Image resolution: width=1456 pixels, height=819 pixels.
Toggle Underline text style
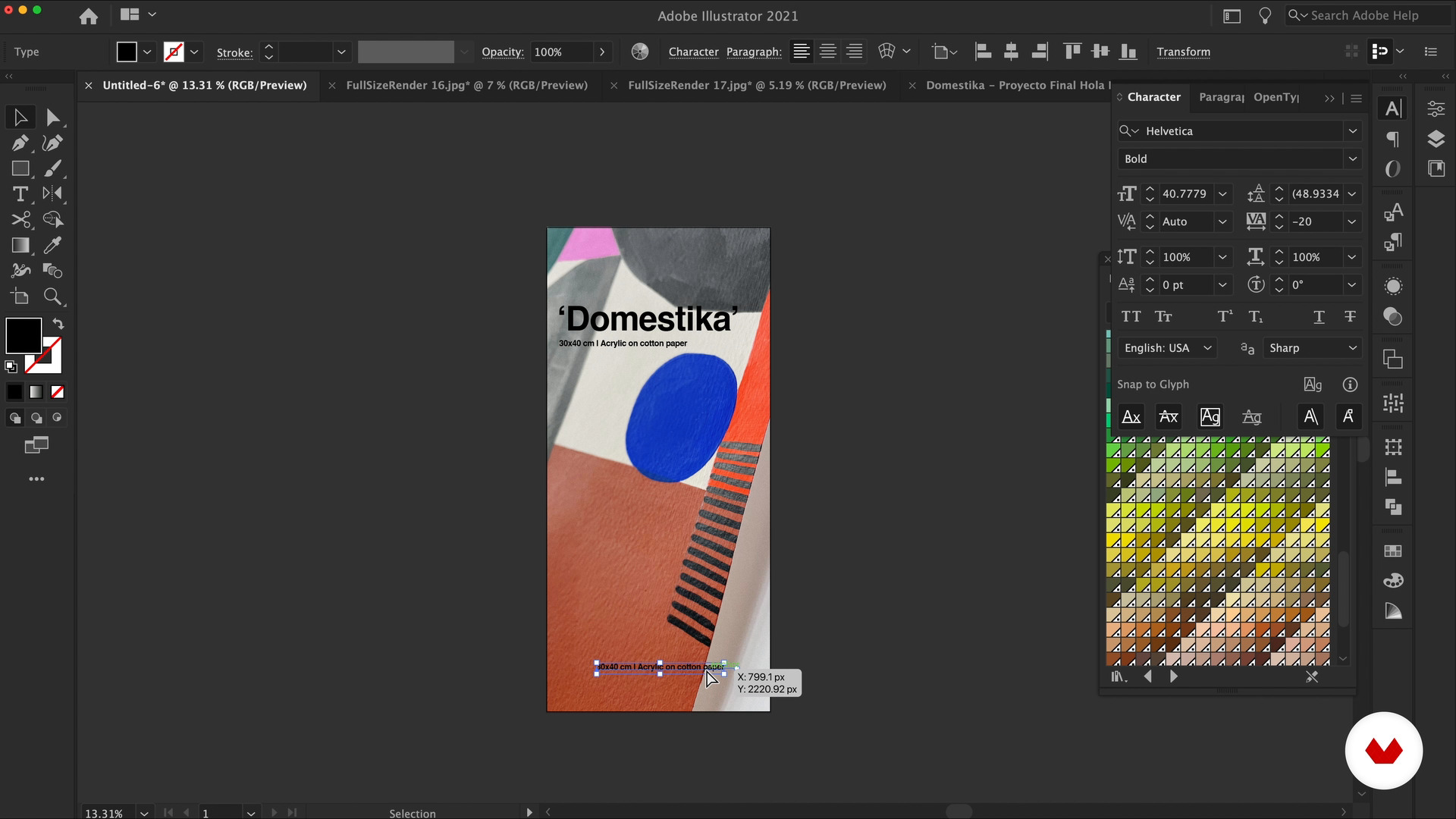pyautogui.click(x=1319, y=317)
